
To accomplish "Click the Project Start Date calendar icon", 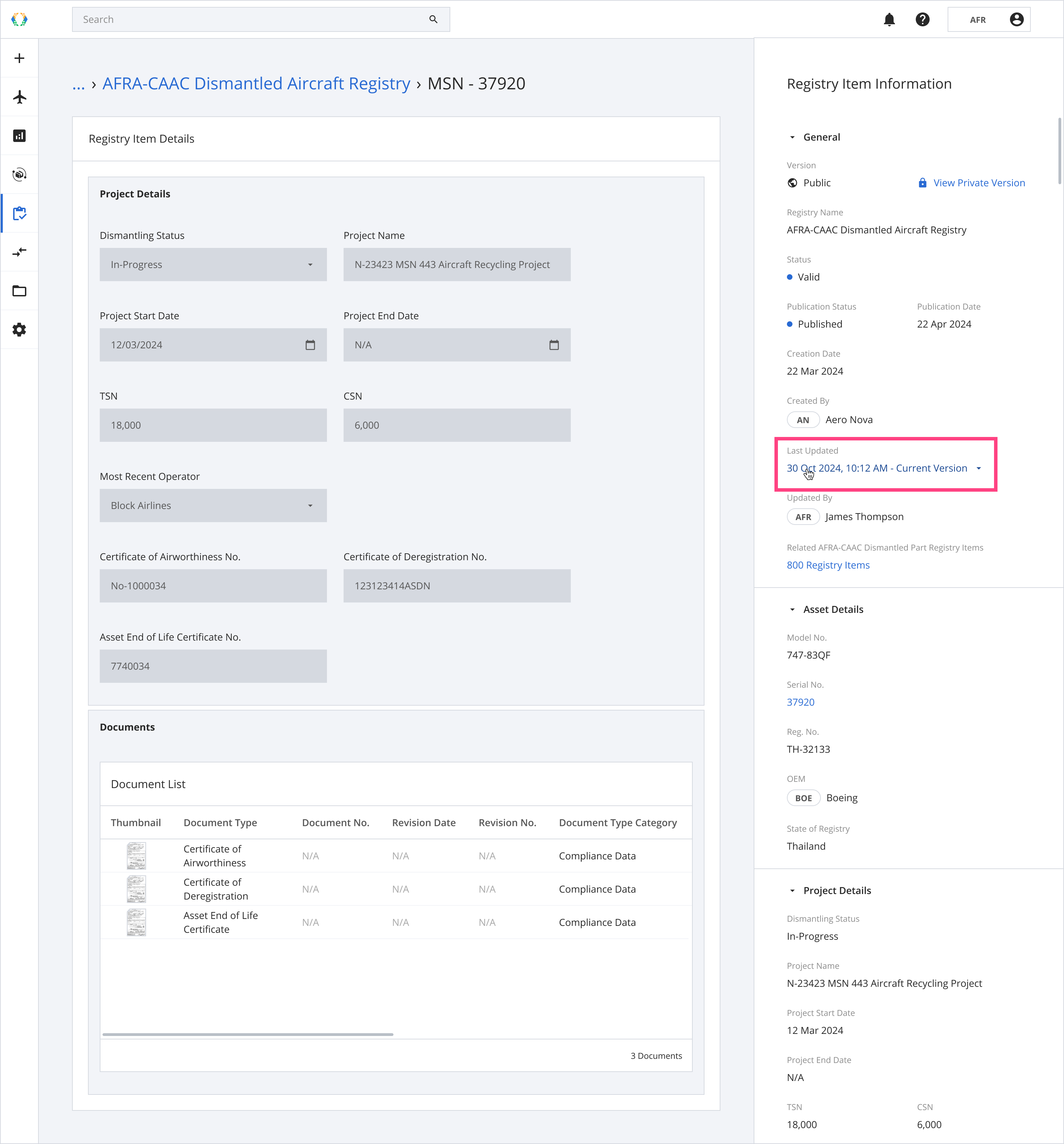I will [310, 345].
